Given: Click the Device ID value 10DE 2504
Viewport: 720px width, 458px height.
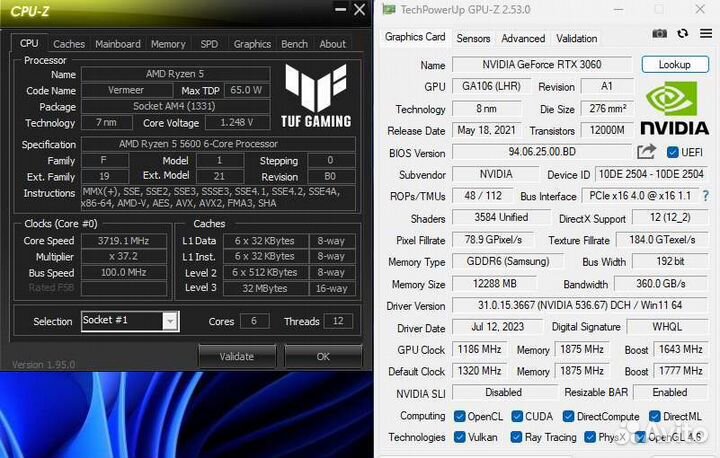Looking at the screenshot, I should pyautogui.click(x=652, y=174).
